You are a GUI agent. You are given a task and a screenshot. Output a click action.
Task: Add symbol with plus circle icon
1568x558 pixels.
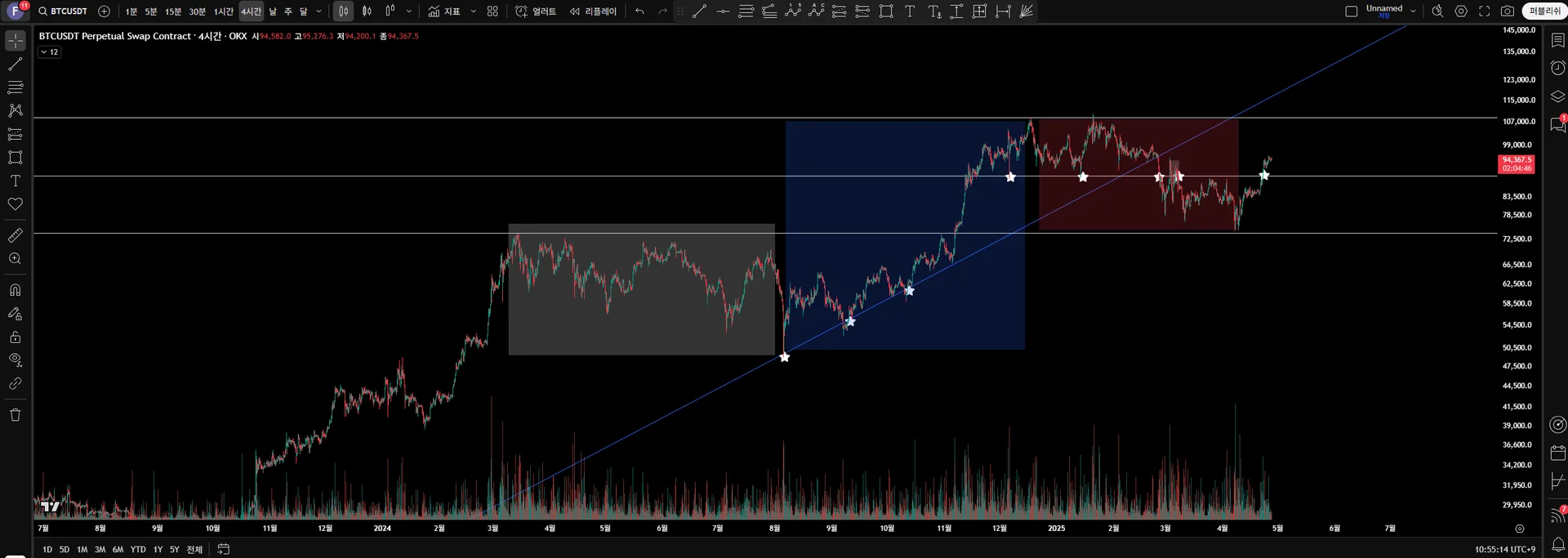104,11
